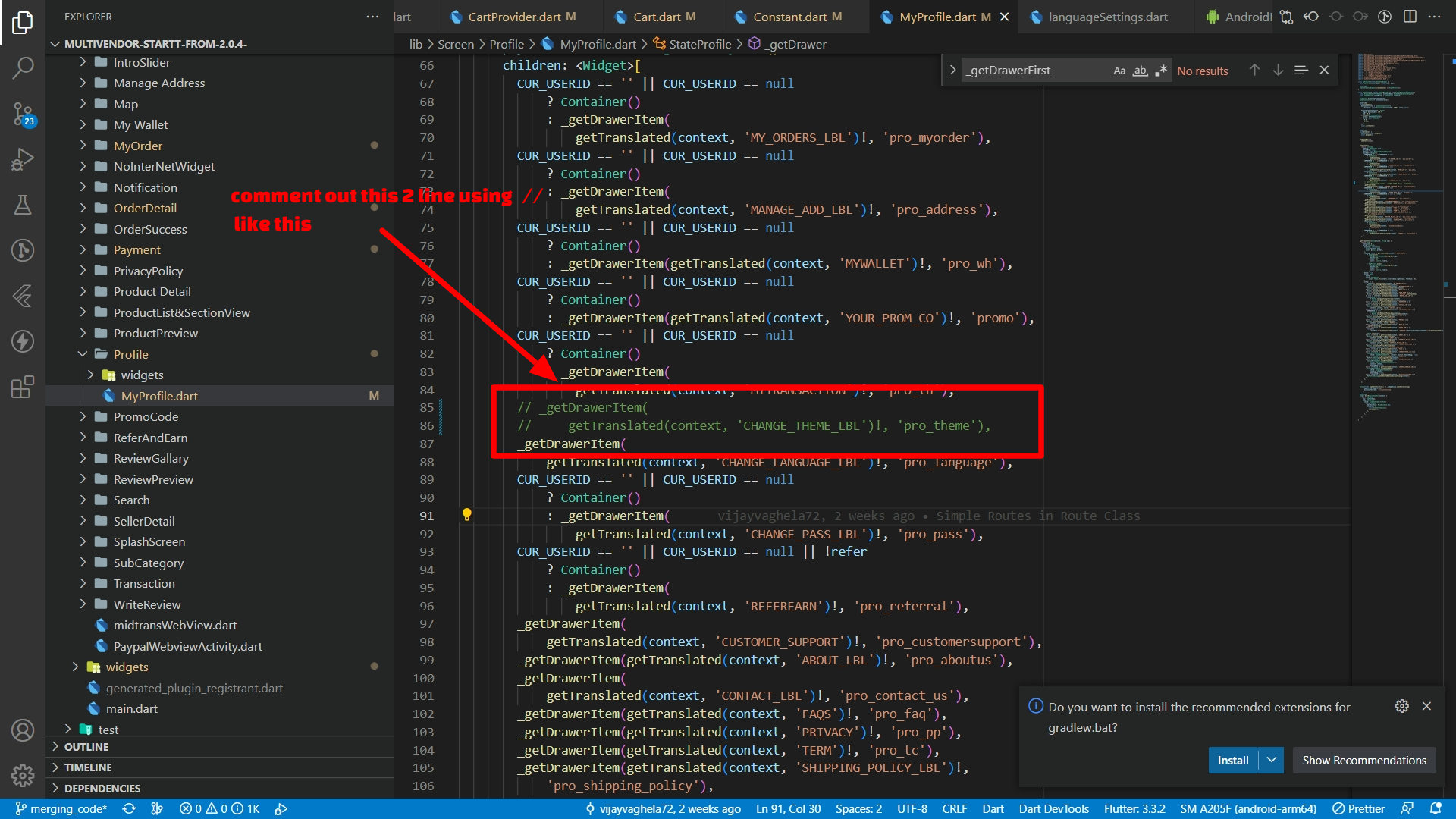Toggle Match Whole Word in find widget
Screen dimensions: 1456x819
[x=1140, y=71]
